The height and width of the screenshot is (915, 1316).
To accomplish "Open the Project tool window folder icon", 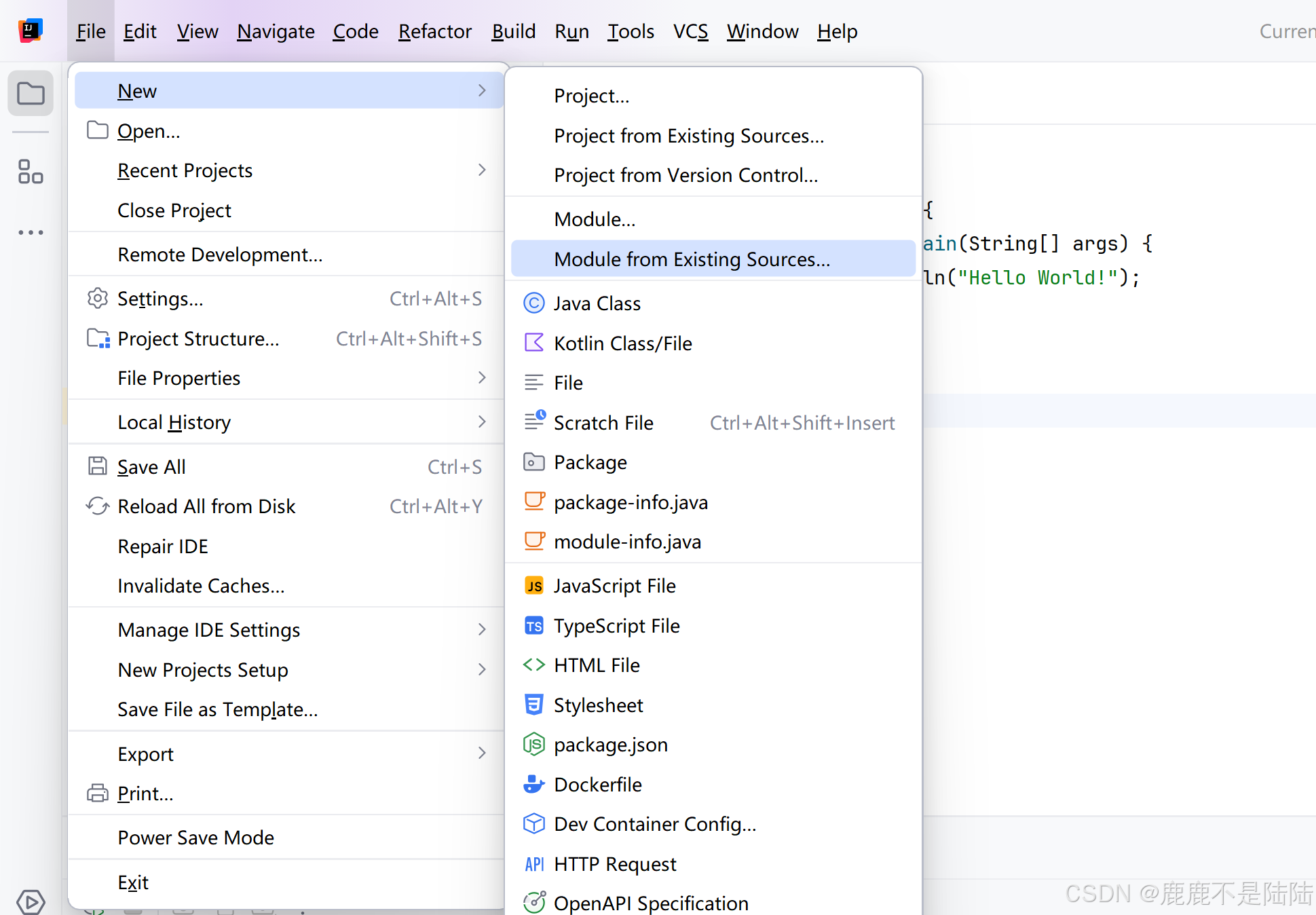I will [31, 94].
